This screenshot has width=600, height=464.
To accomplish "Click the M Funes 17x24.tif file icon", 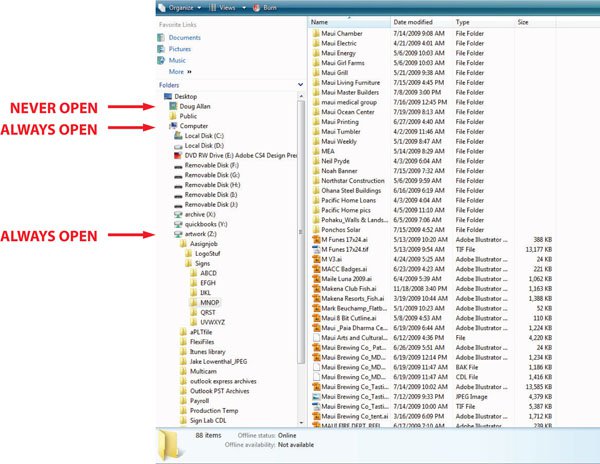I will [x=316, y=249].
